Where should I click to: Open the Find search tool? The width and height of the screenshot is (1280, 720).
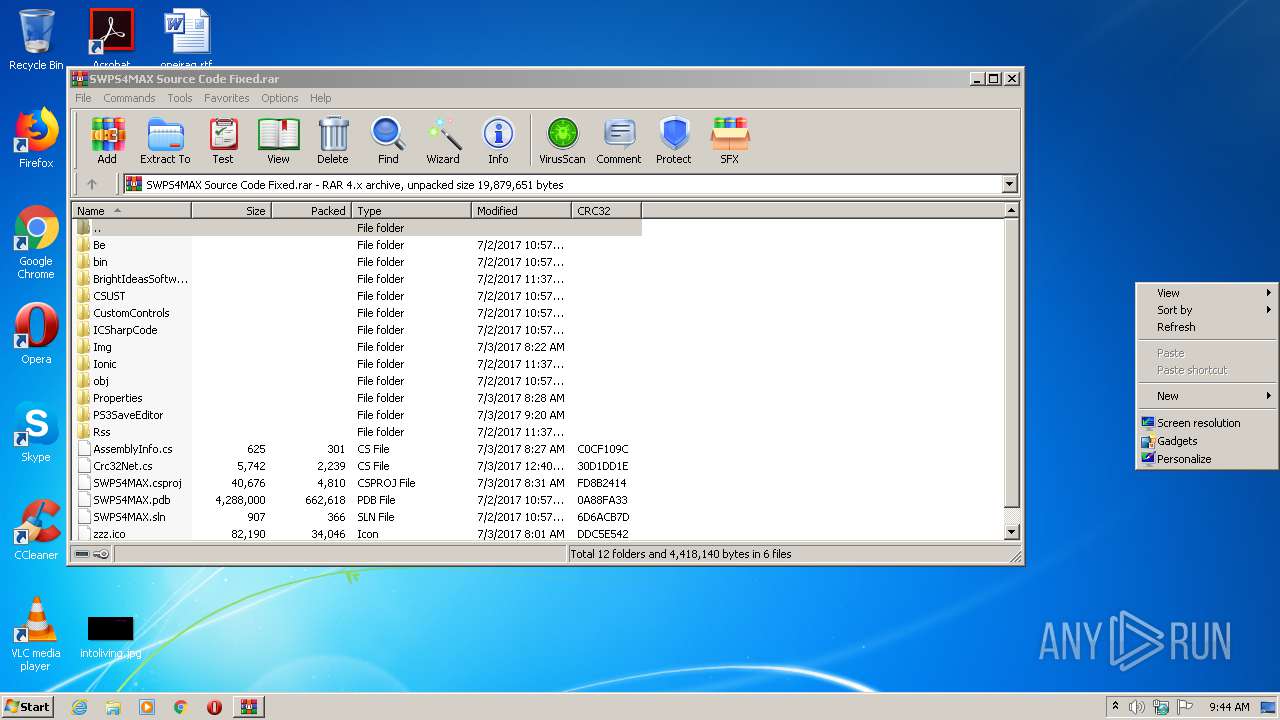(388, 140)
